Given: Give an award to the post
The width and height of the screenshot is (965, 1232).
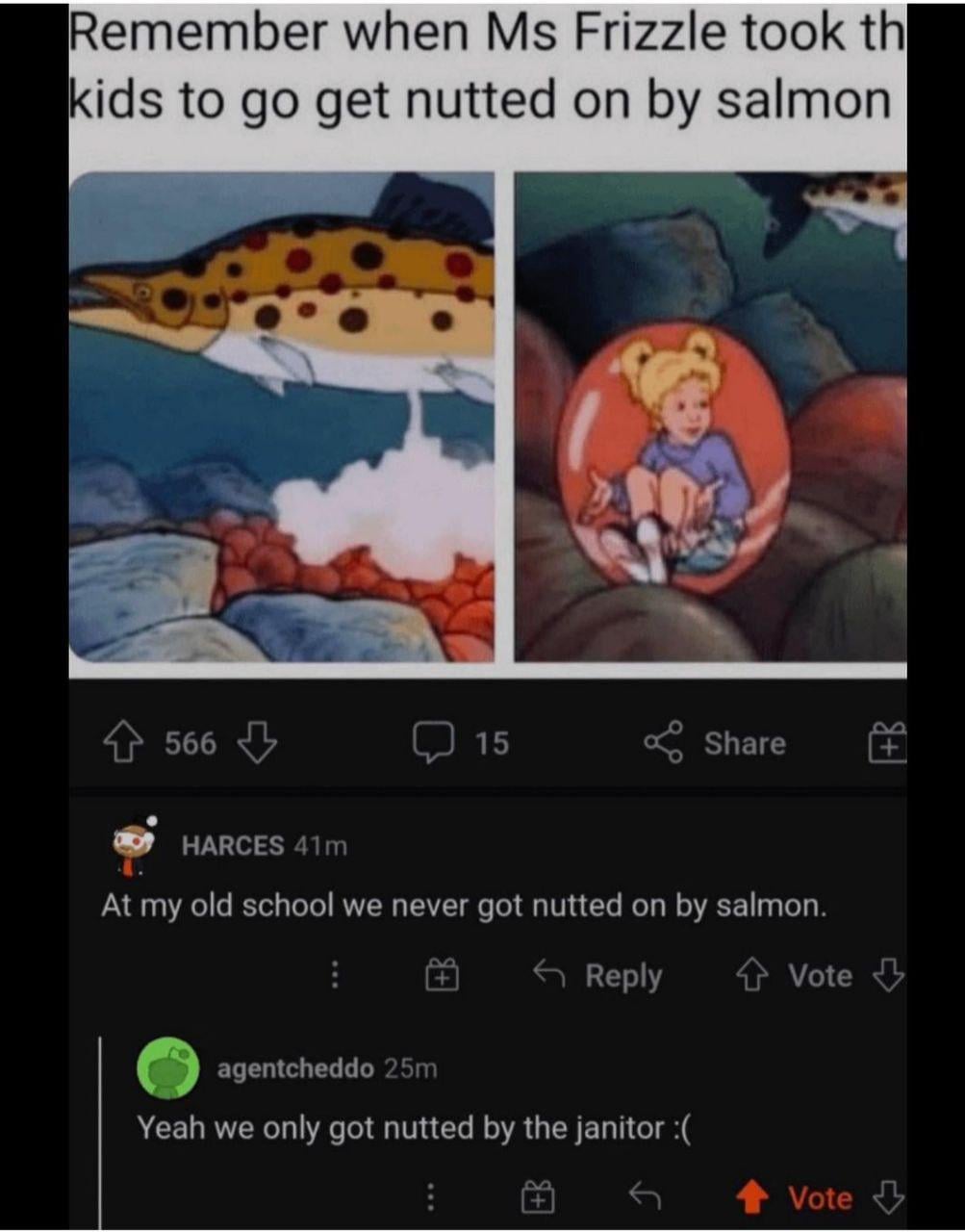Looking at the screenshot, I should pyautogui.click(x=887, y=743).
